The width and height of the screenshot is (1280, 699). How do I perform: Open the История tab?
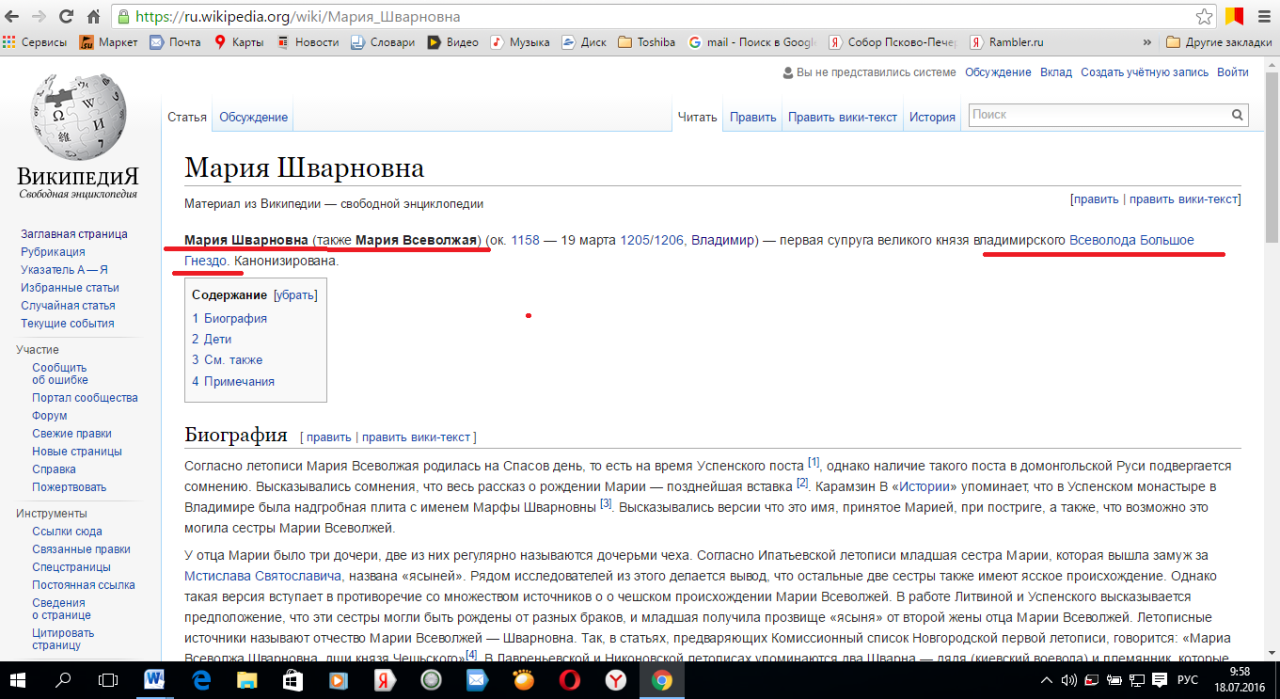click(932, 118)
